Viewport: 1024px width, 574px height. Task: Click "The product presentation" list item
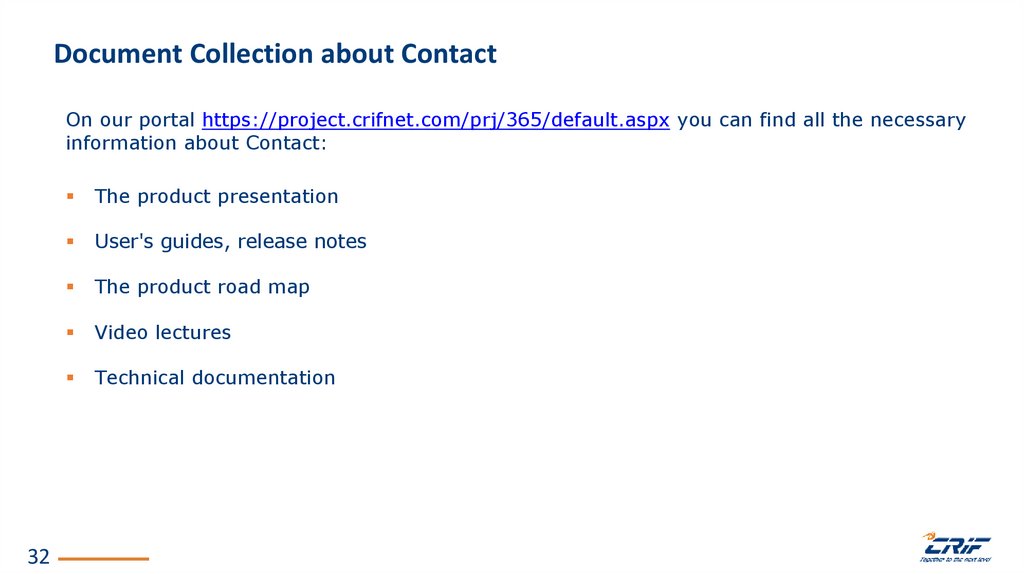[216, 197]
